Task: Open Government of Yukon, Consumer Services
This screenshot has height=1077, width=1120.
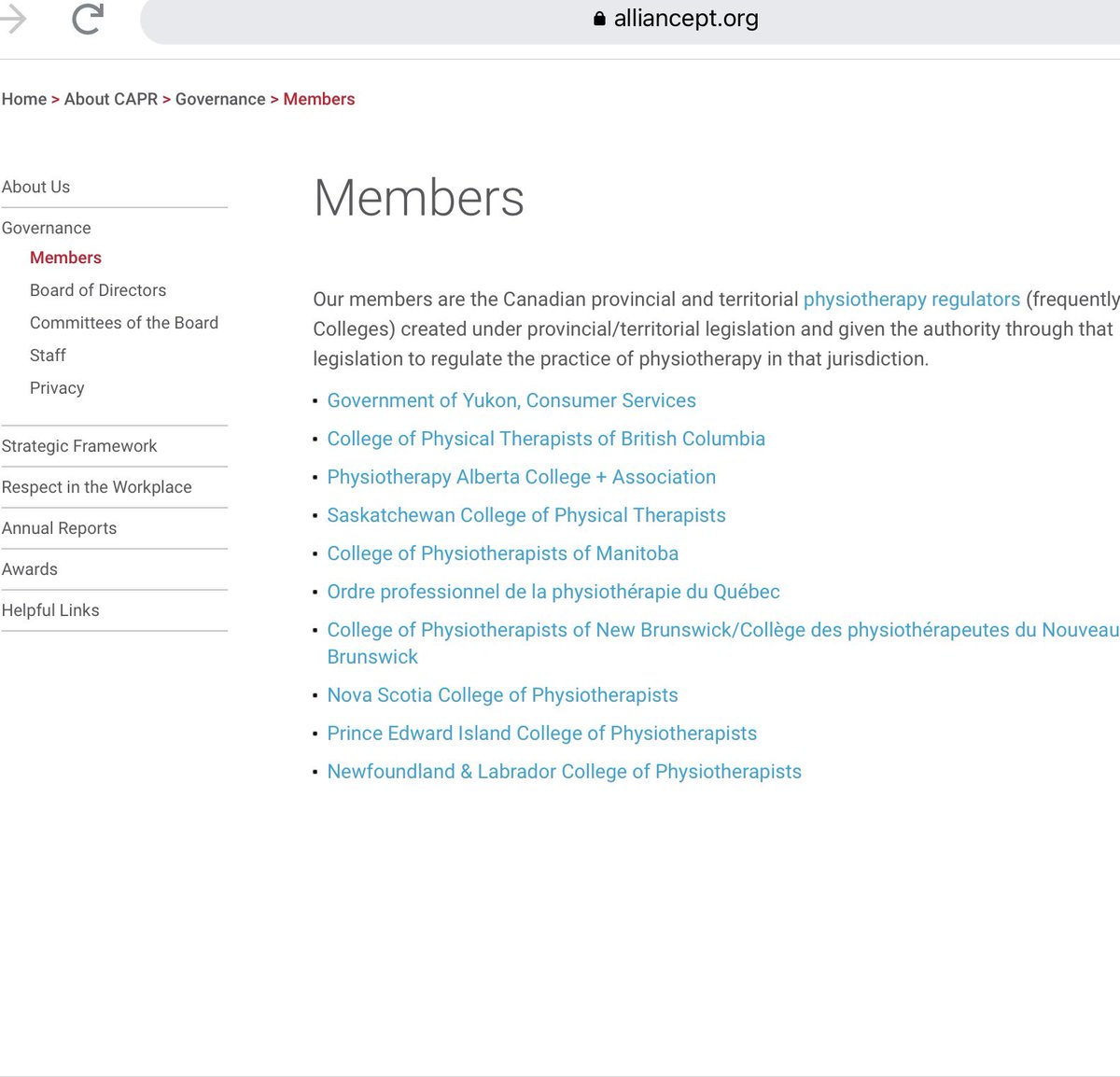Action: click(511, 400)
